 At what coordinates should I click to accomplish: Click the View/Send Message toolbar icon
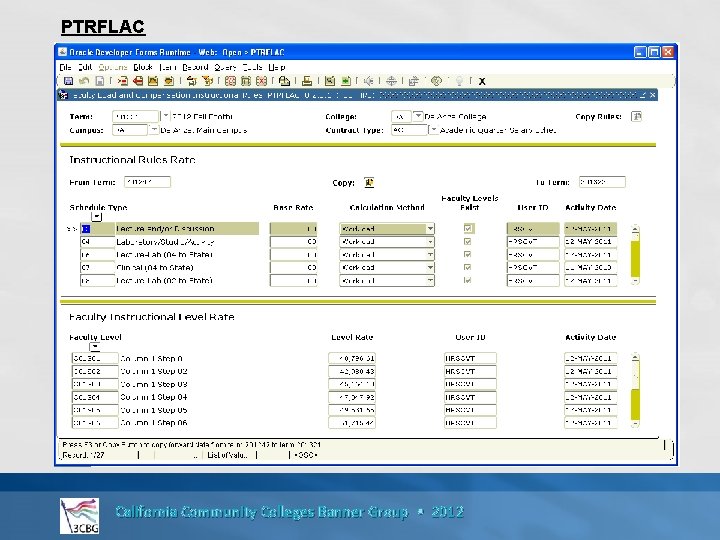coord(284,81)
